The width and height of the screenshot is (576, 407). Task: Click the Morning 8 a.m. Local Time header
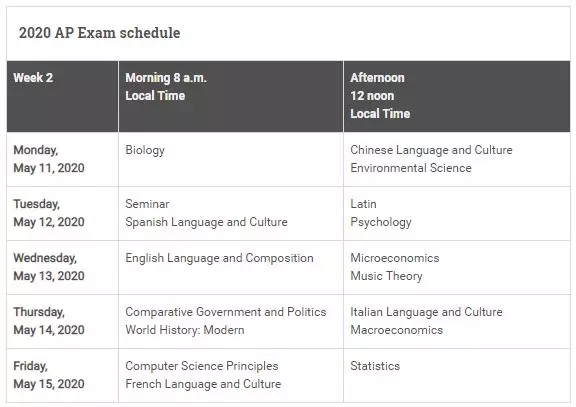click(x=231, y=96)
